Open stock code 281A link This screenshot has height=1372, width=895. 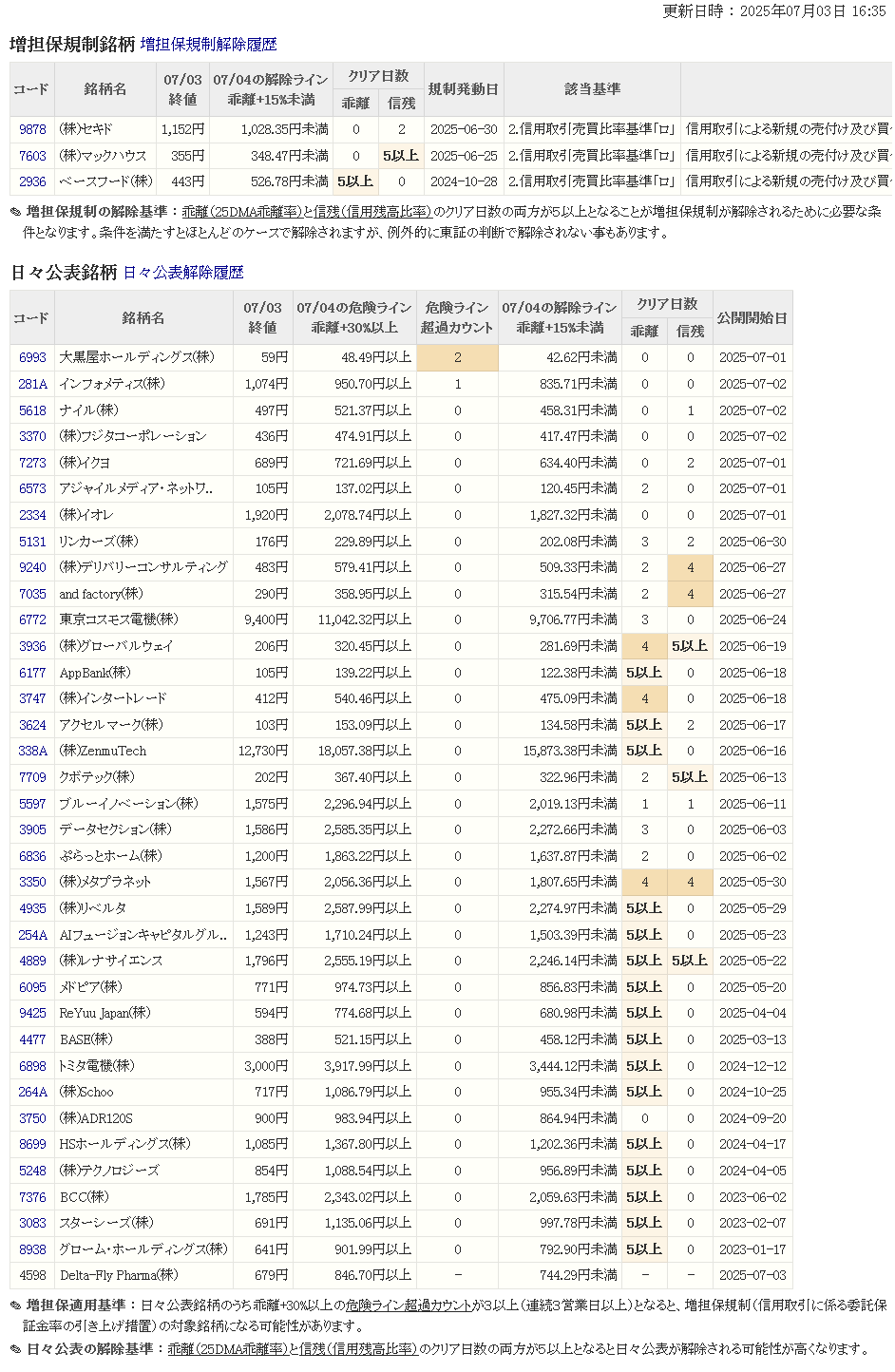32,384
